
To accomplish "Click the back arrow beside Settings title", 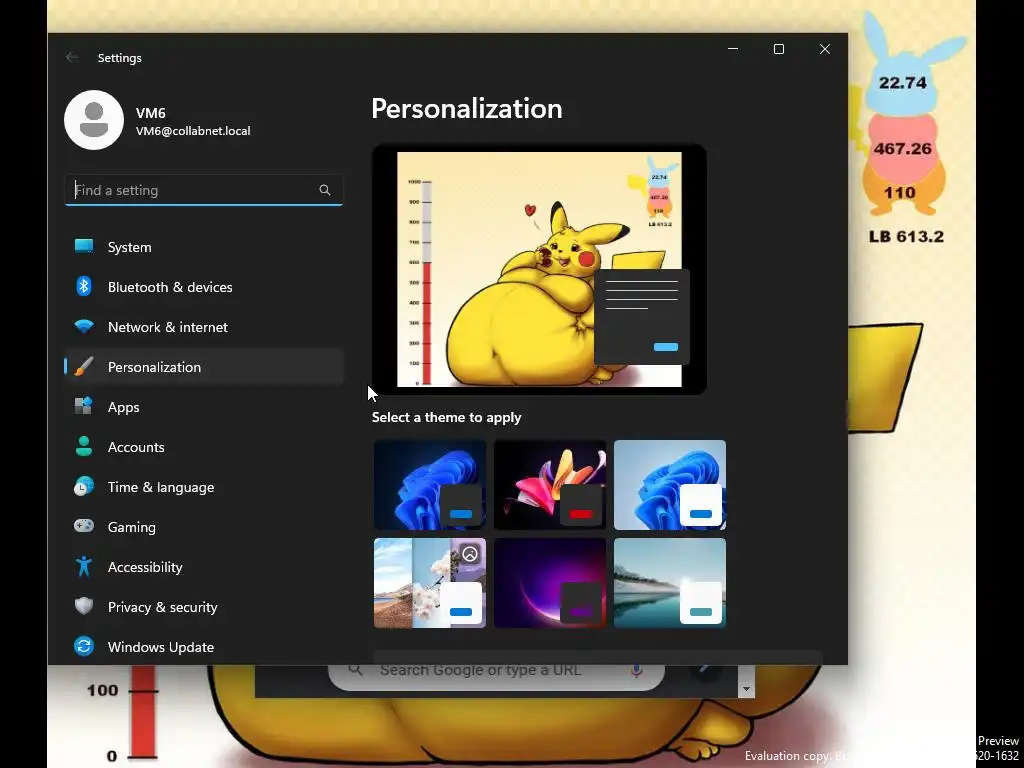I will click(72, 57).
